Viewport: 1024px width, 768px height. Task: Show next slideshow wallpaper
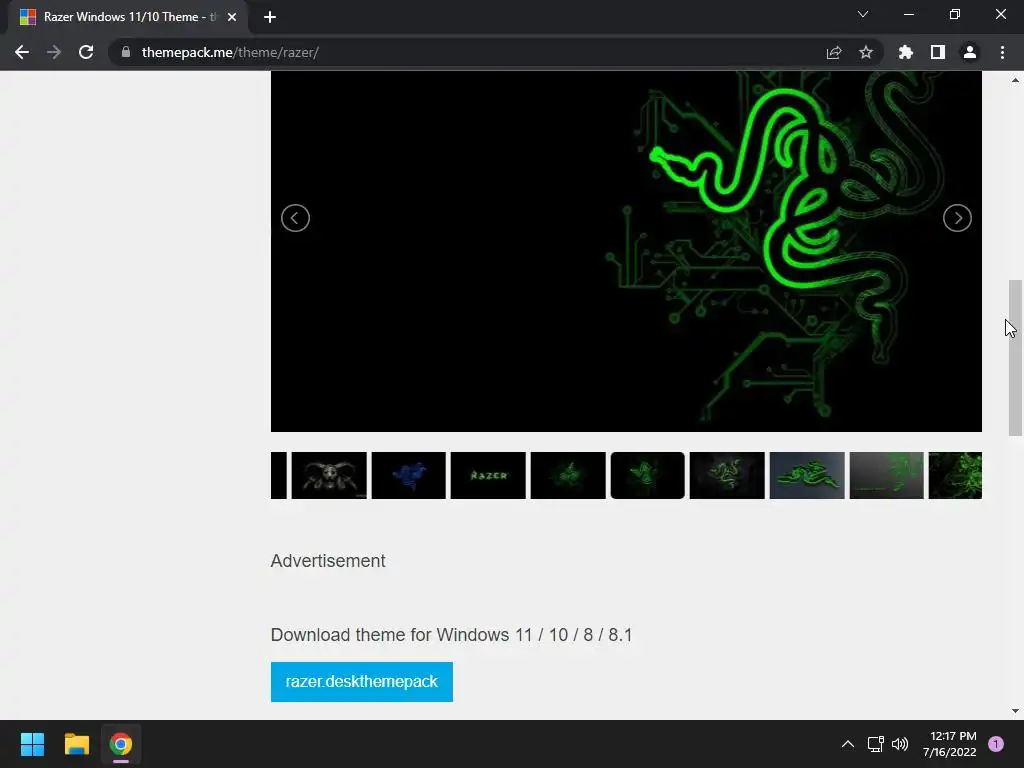957,218
